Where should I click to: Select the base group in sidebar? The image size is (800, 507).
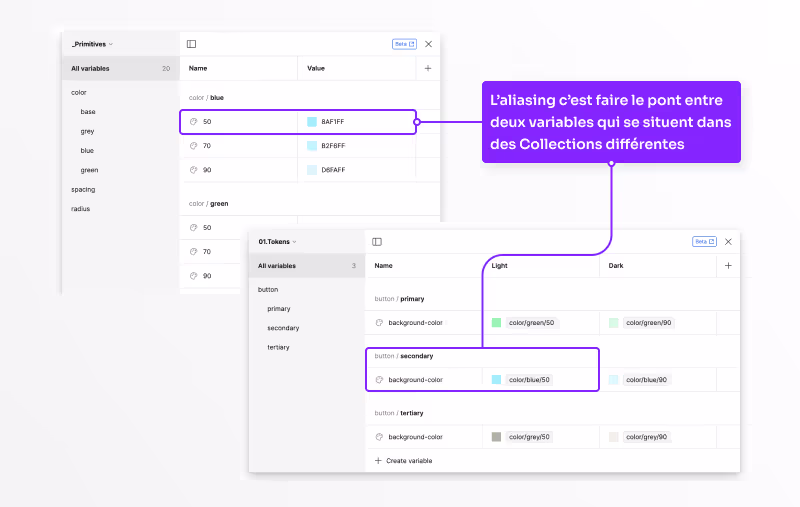pyautogui.click(x=88, y=112)
